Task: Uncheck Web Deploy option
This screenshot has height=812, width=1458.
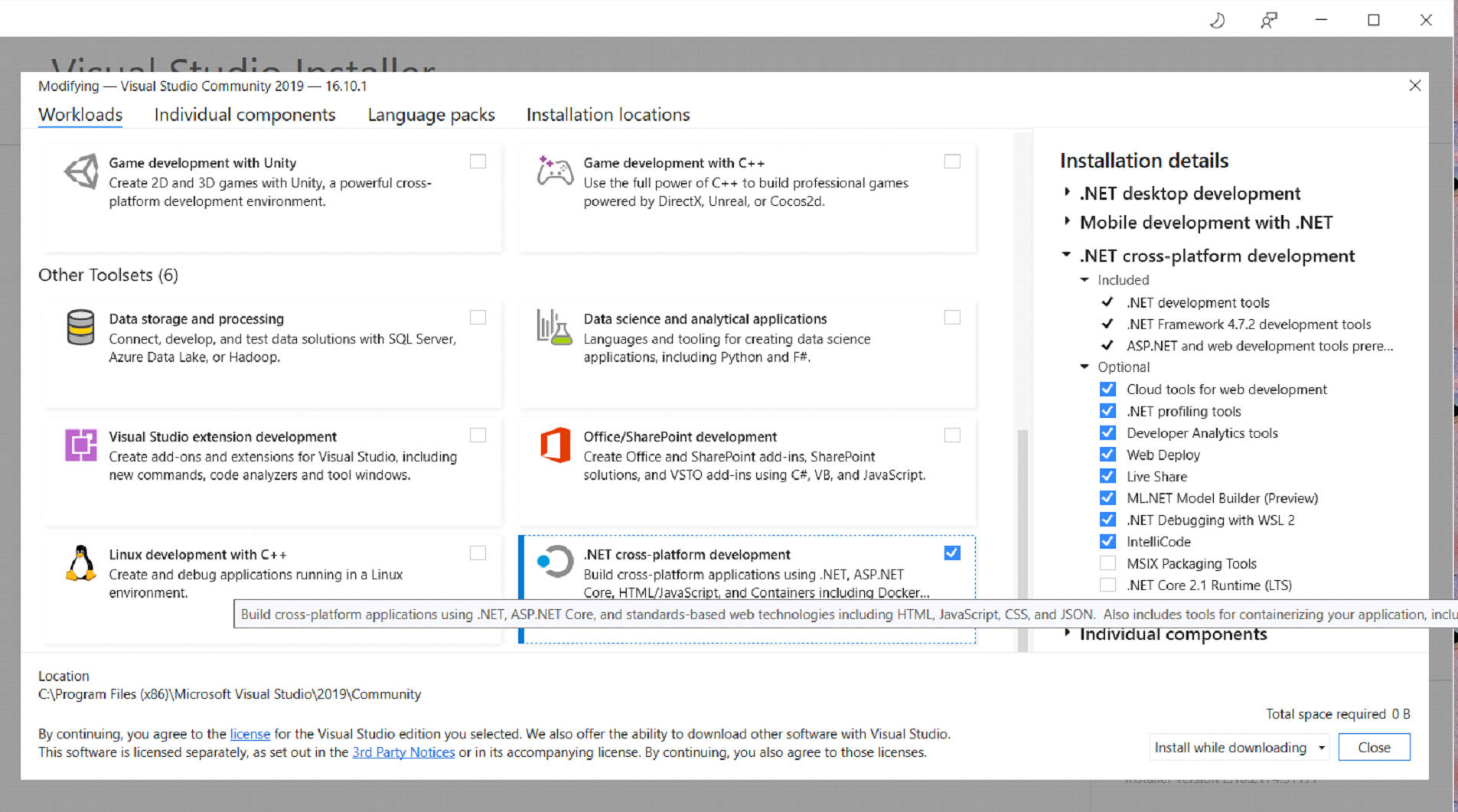Action: [1107, 455]
